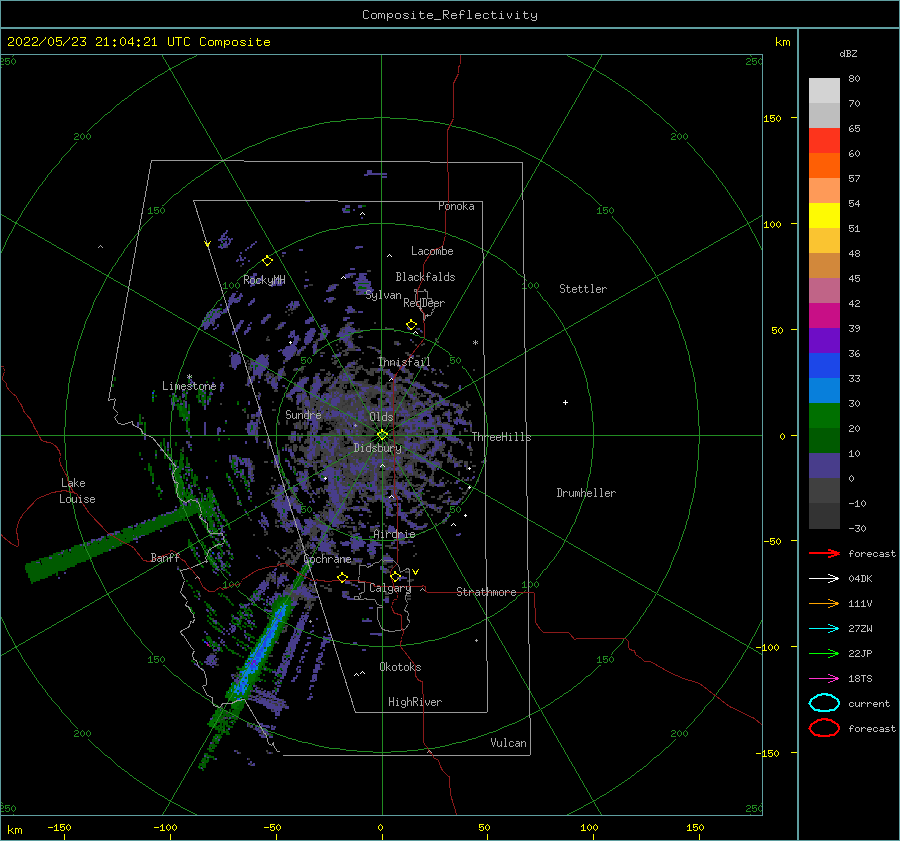900x841 pixels.
Task: Select the light gray 70-80 dBZ swatch
Action: coord(824,91)
